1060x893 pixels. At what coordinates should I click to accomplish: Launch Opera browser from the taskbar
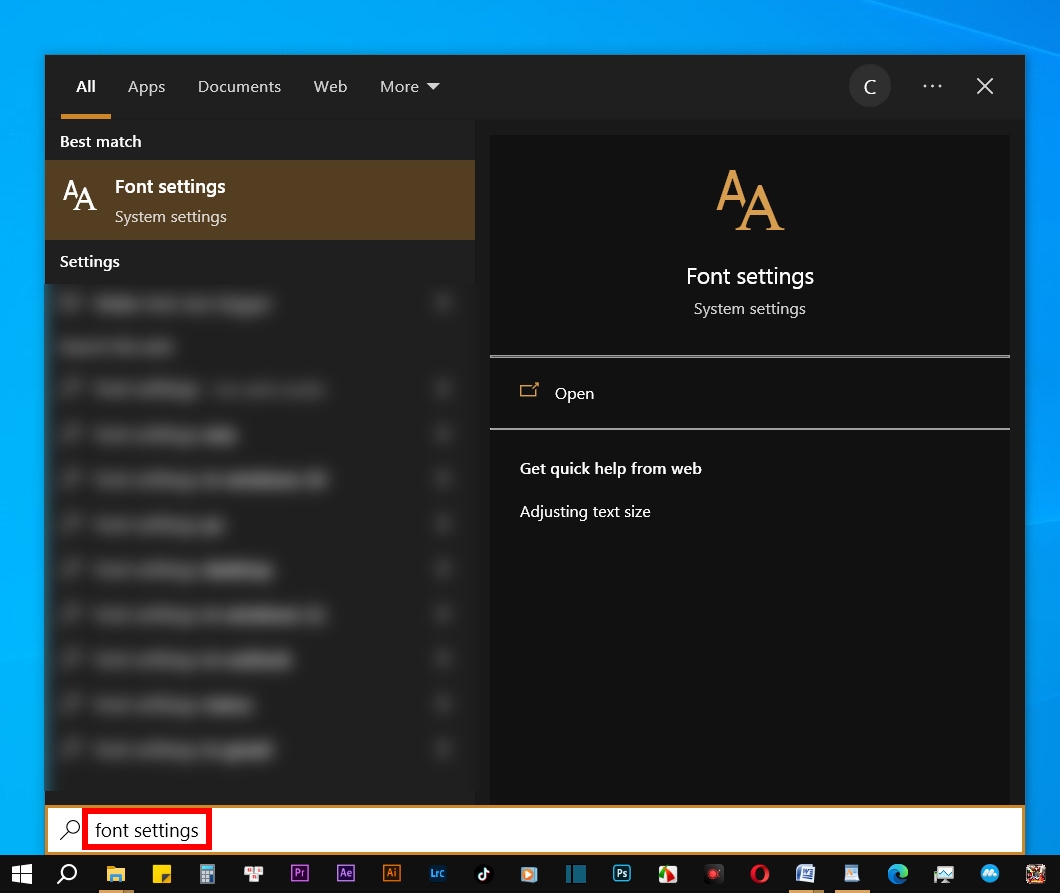click(759, 873)
